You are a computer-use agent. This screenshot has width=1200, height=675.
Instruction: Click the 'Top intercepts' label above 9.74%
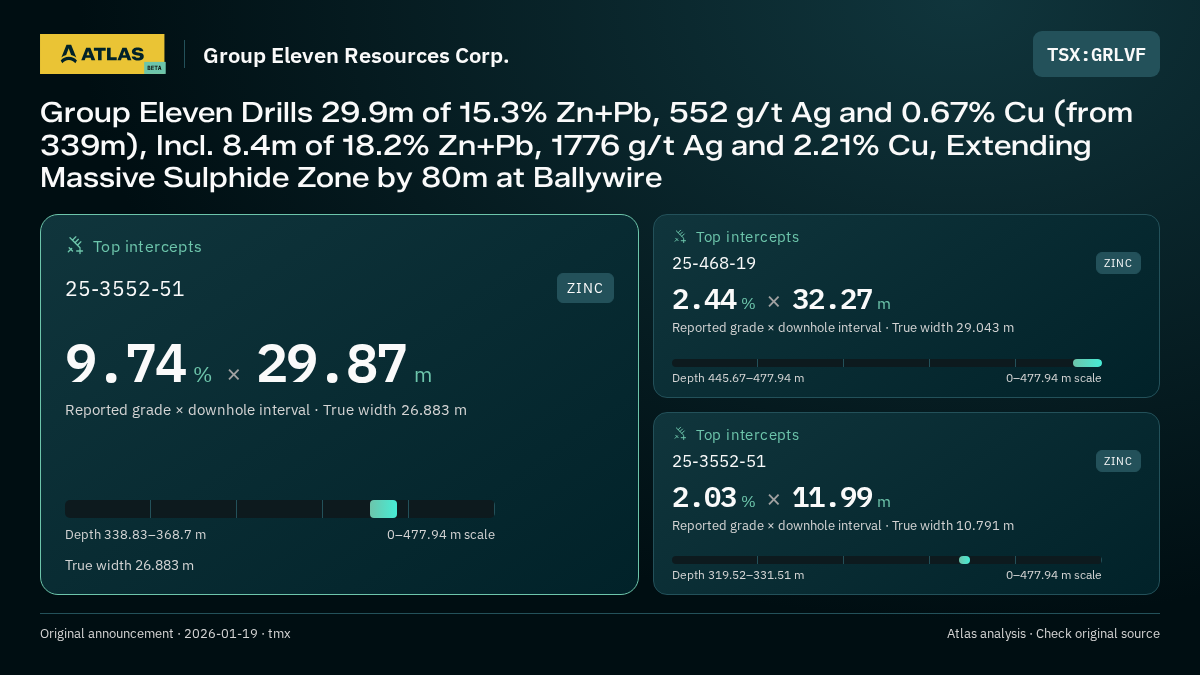(147, 246)
